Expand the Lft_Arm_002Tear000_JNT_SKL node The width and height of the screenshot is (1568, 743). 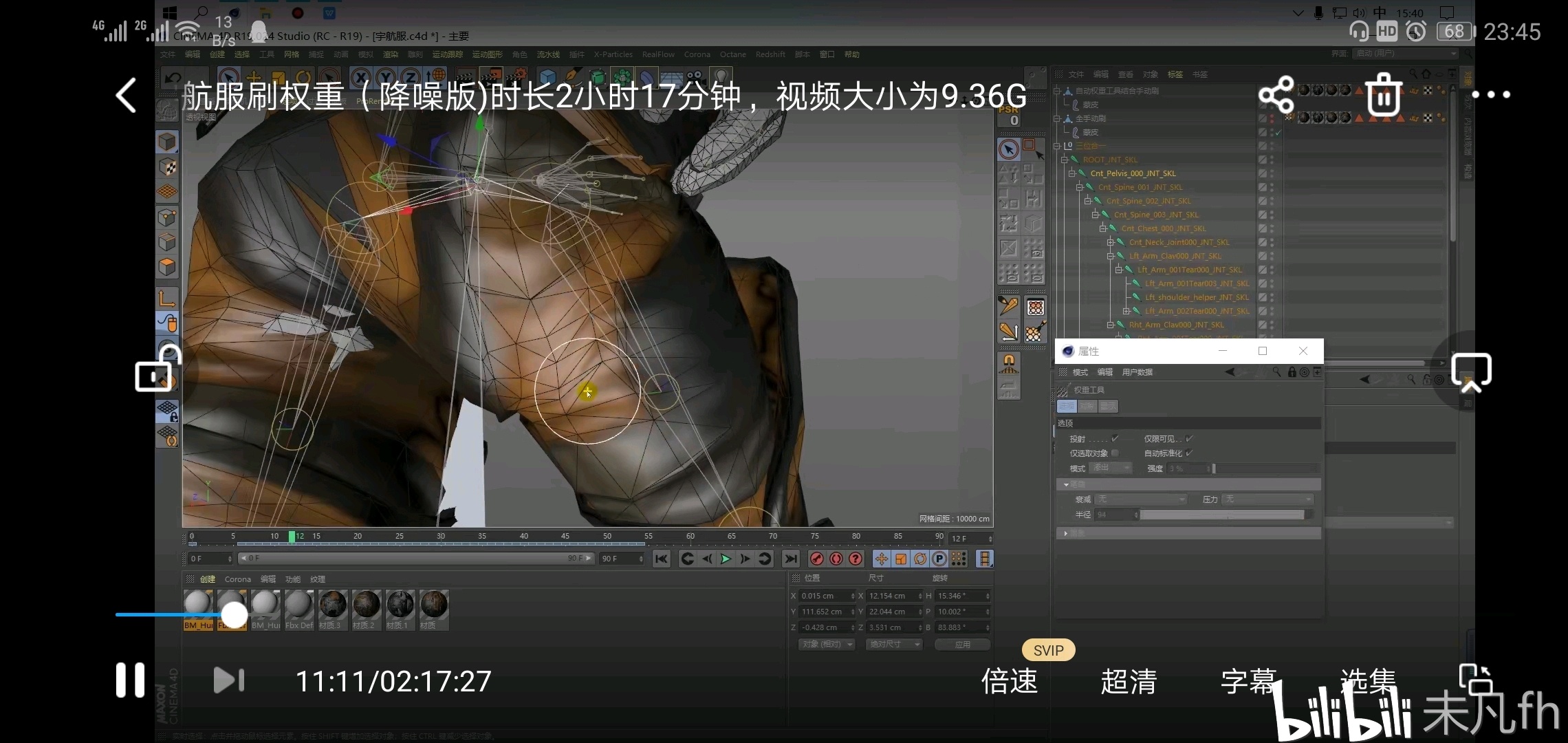[x=1126, y=311]
